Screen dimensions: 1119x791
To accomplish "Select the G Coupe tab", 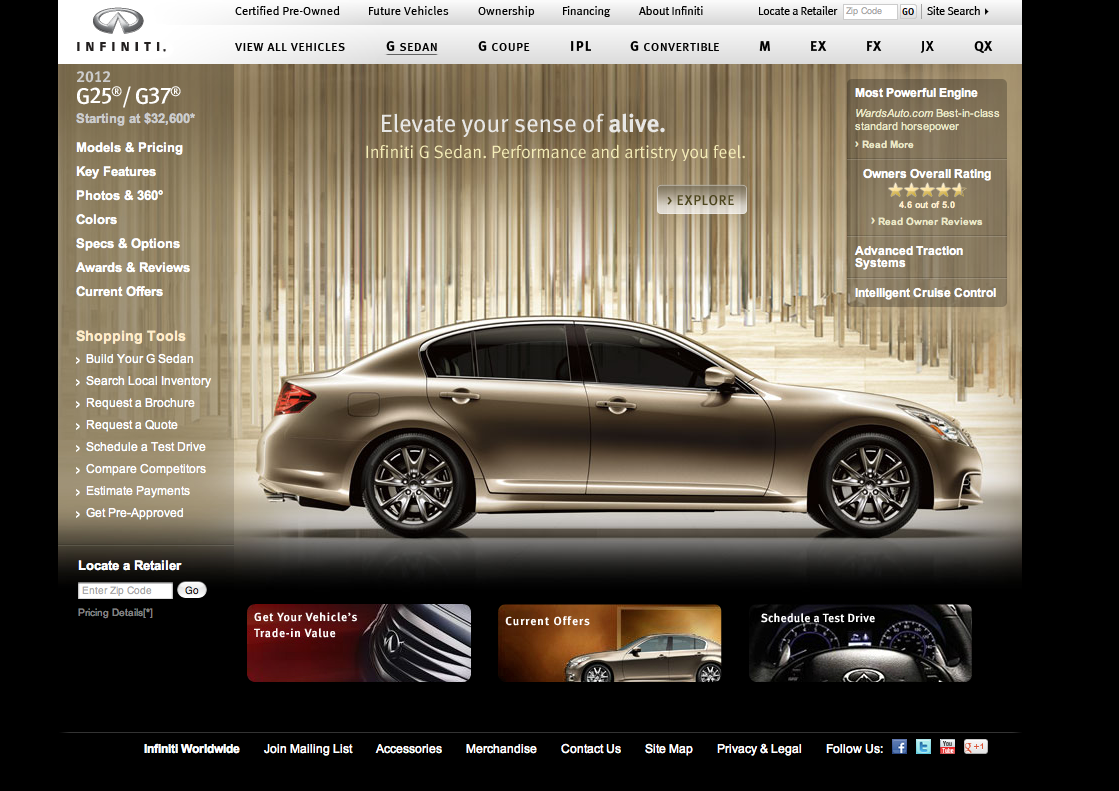I will click(504, 47).
